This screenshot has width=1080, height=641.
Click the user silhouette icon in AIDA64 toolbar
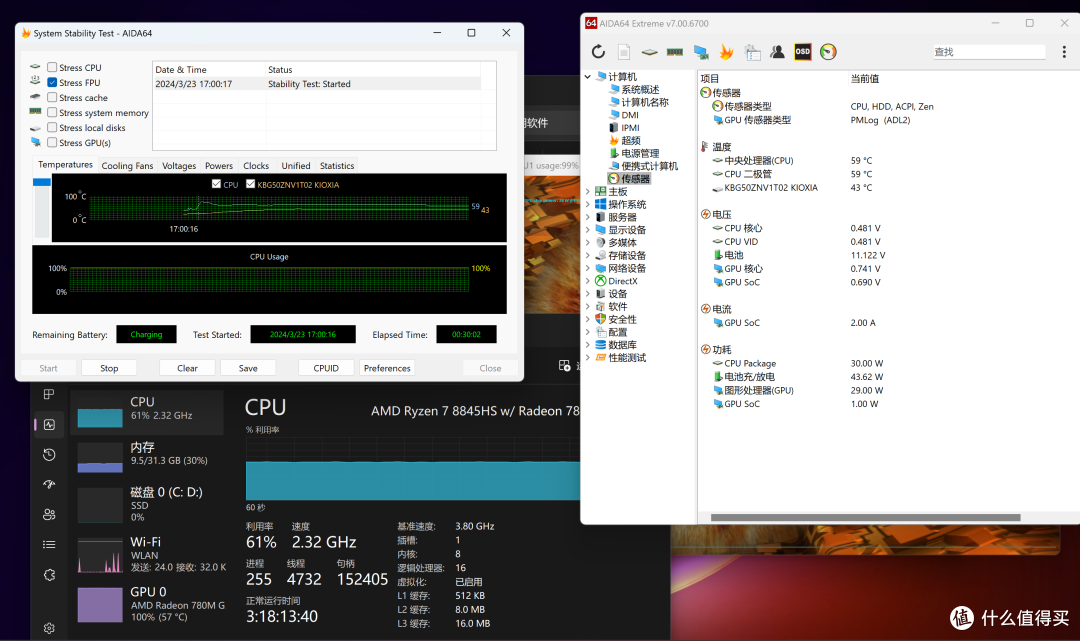[x=778, y=52]
